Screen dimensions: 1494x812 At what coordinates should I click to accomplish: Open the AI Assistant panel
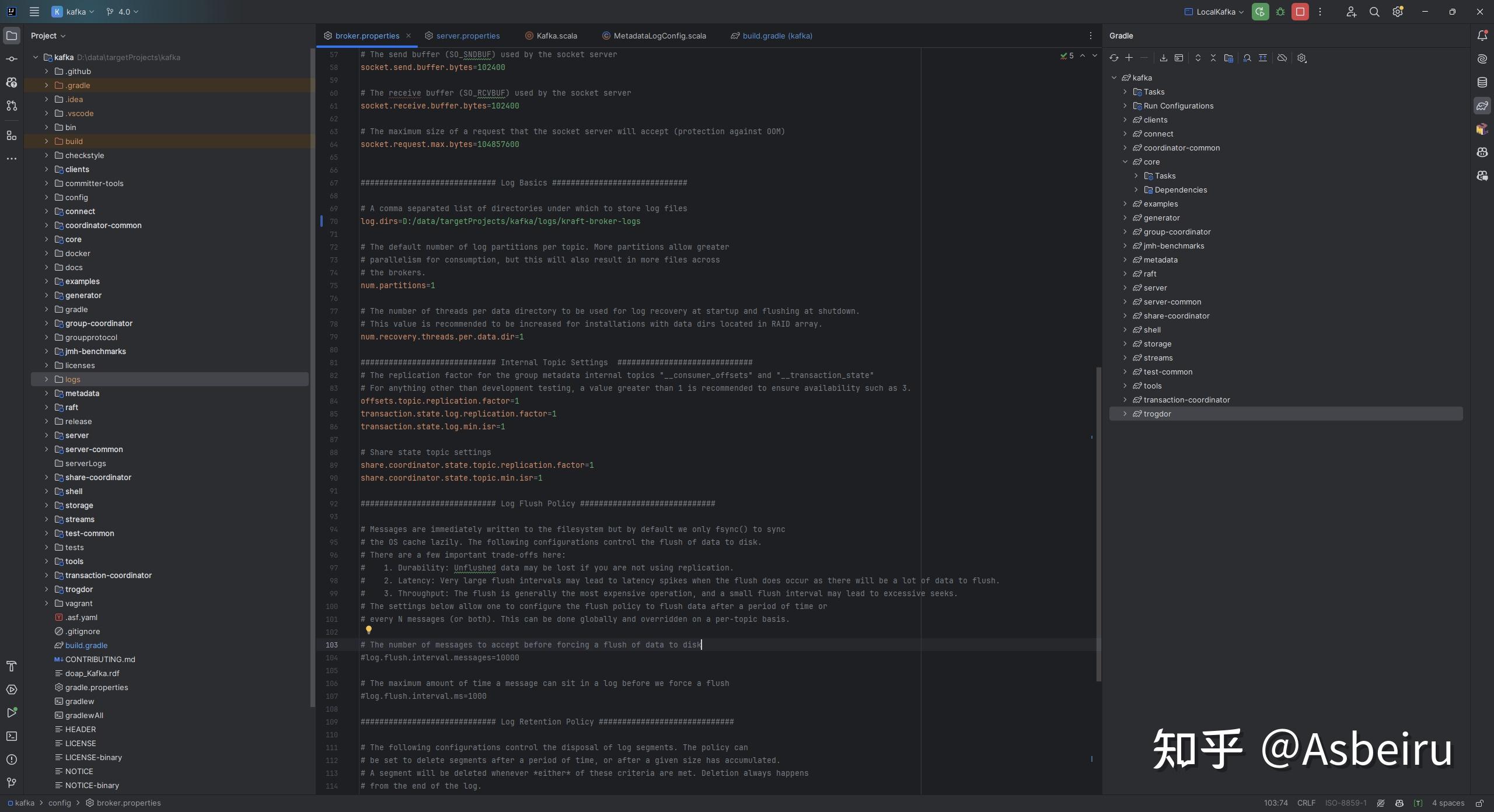pyautogui.click(x=1482, y=59)
